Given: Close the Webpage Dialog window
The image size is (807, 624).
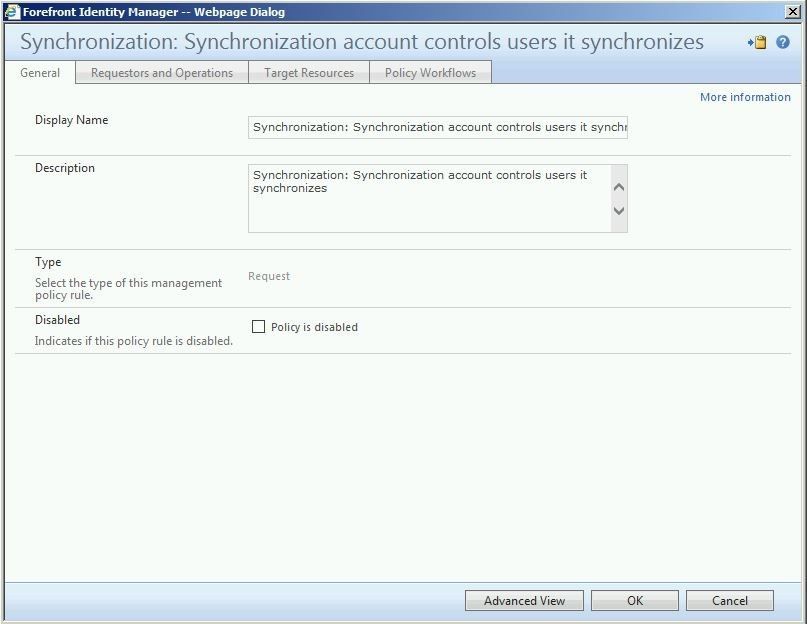Looking at the screenshot, I should [x=793, y=11].
